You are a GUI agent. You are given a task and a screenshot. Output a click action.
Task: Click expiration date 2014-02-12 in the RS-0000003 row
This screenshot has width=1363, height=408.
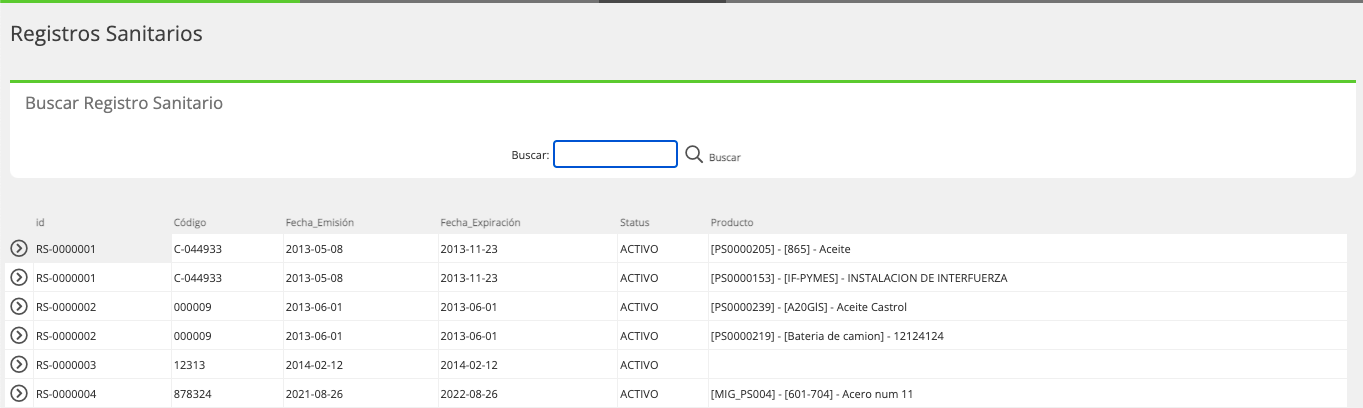[x=469, y=365]
